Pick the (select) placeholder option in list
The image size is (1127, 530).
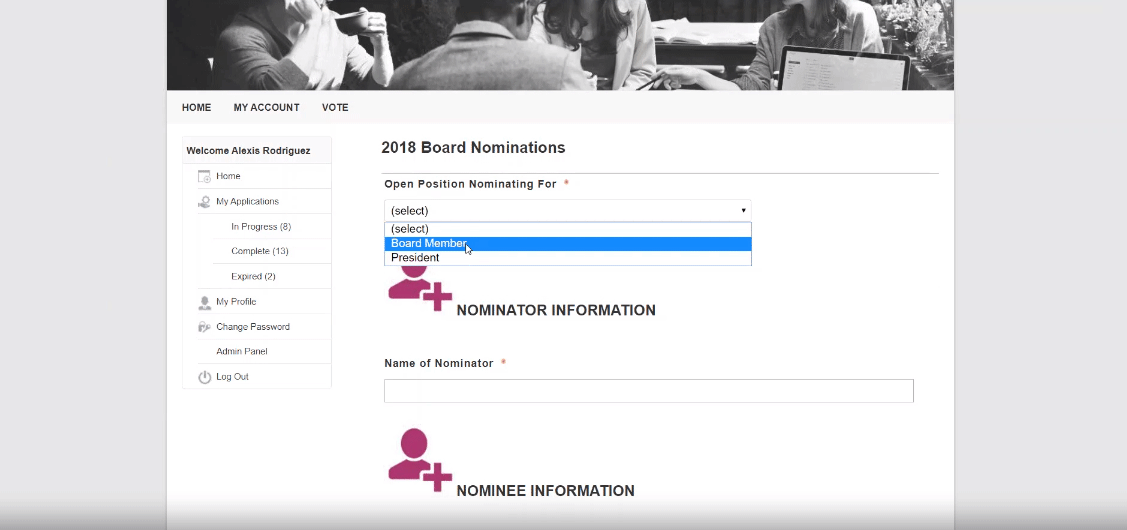click(x=568, y=229)
